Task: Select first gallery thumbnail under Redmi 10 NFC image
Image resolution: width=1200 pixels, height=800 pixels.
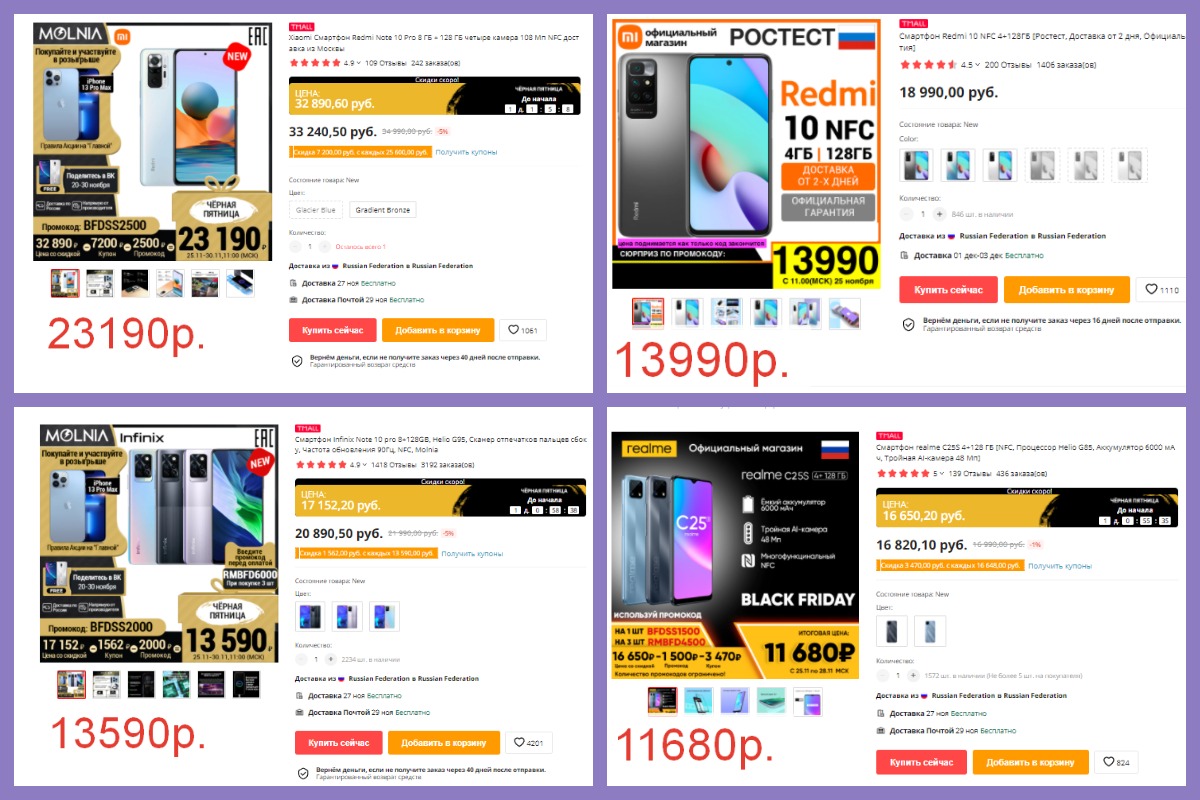Action: pyautogui.click(x=647, y=313)
